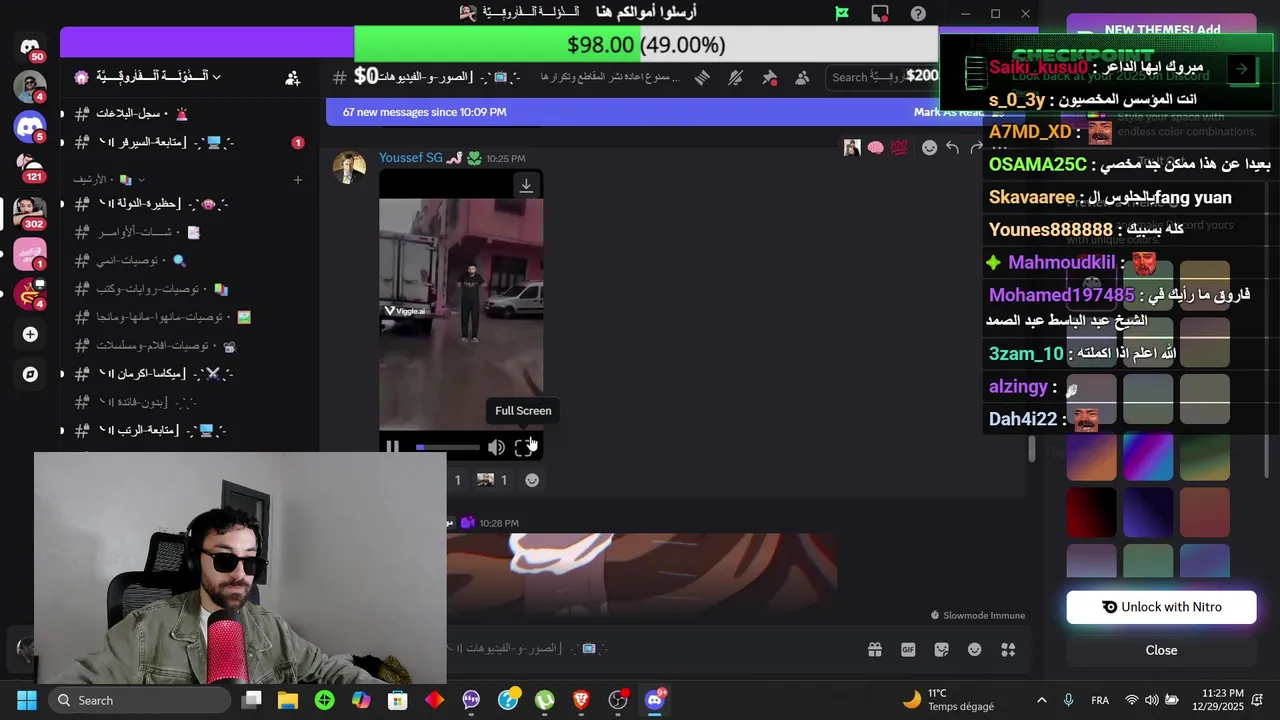This screenshot has width=1280, height=720.
Task: Open Microsoft Store from taskbar
Action: pos(398,700)
